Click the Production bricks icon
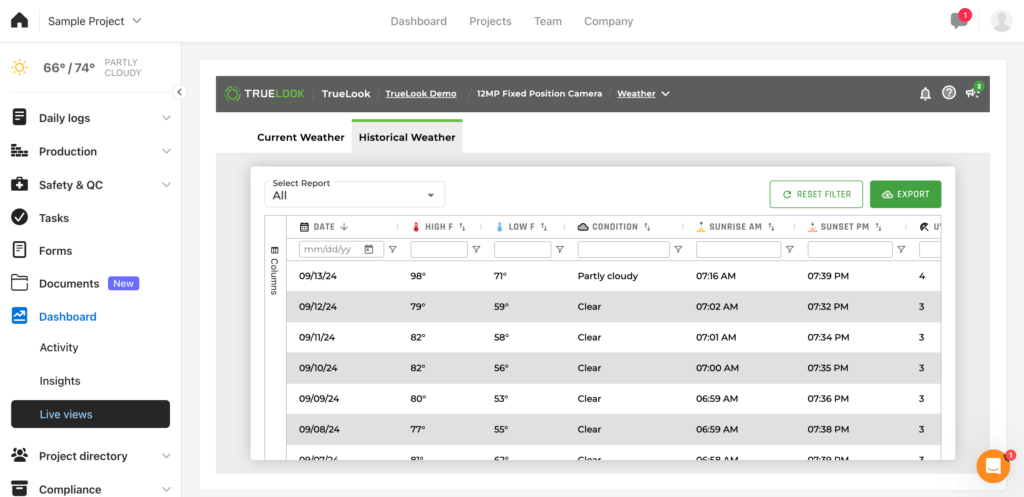1024x497 pixels. coord(20,151)
